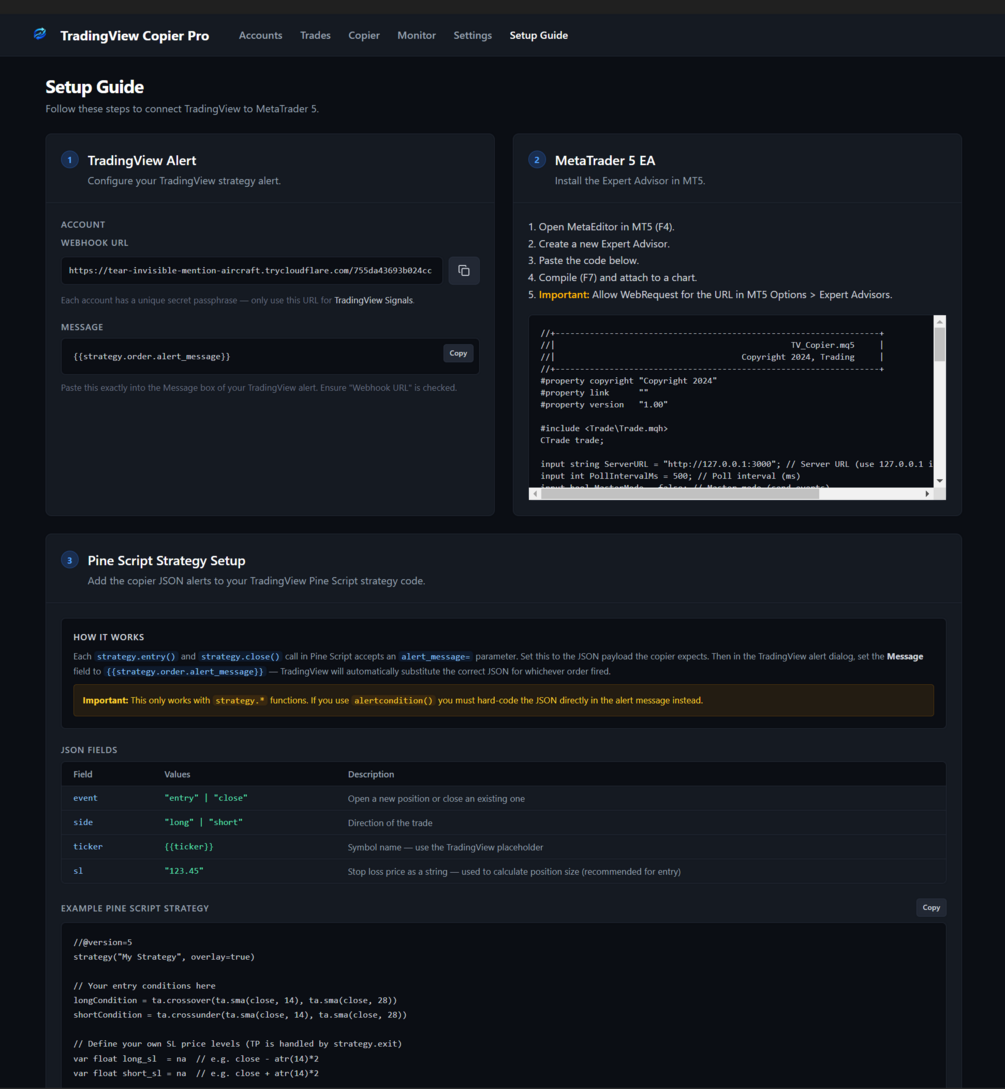The height and width of the screenshot is (1089, 1005).
Task: Click the 'sl' field row cell
Action: 78,871
